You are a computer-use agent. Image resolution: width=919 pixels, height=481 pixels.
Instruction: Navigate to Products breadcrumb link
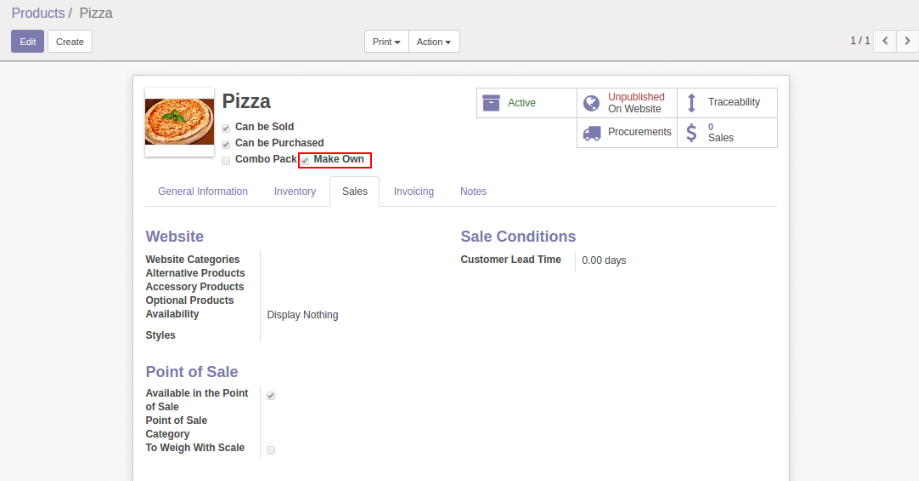(x=37, y=13)
